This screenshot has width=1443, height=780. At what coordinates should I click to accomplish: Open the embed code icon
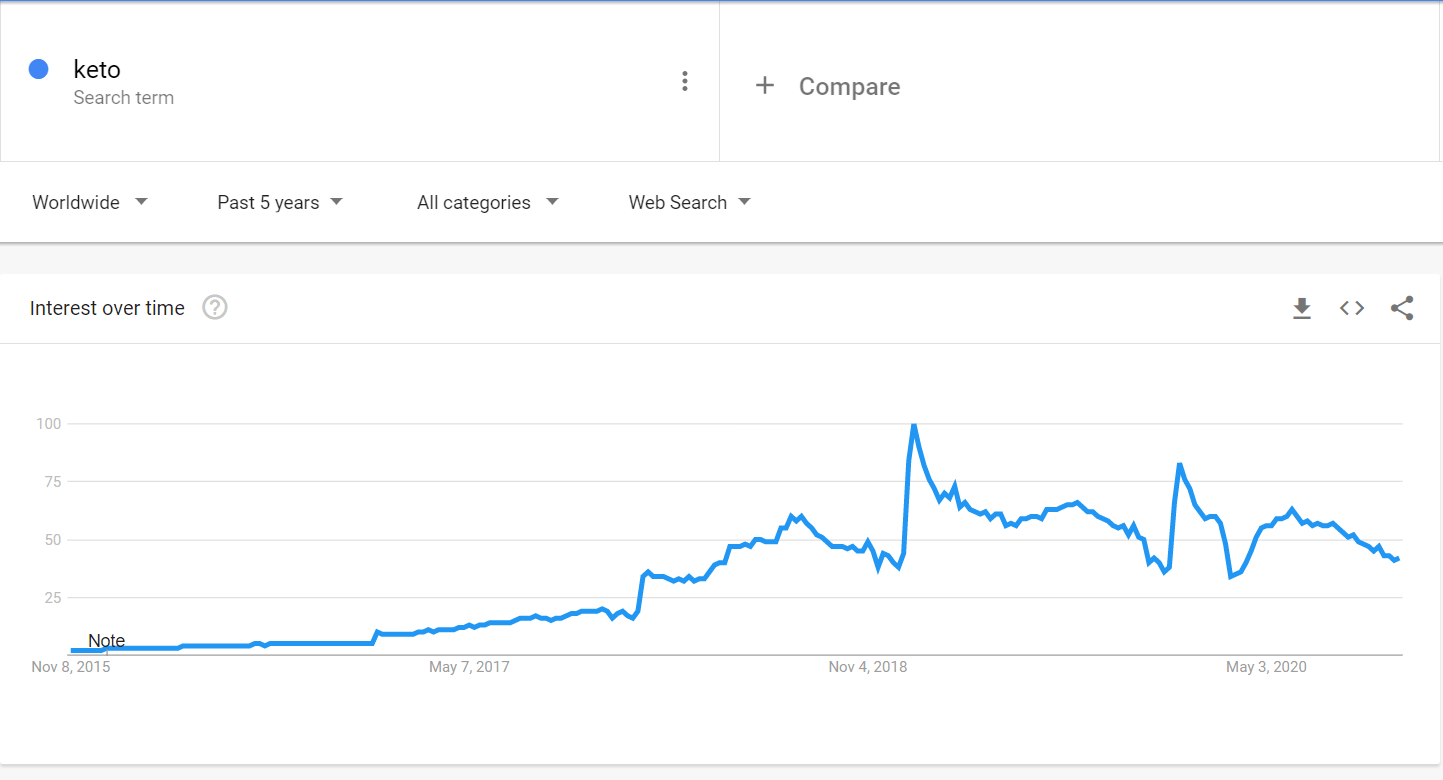tap(1352, 308)
